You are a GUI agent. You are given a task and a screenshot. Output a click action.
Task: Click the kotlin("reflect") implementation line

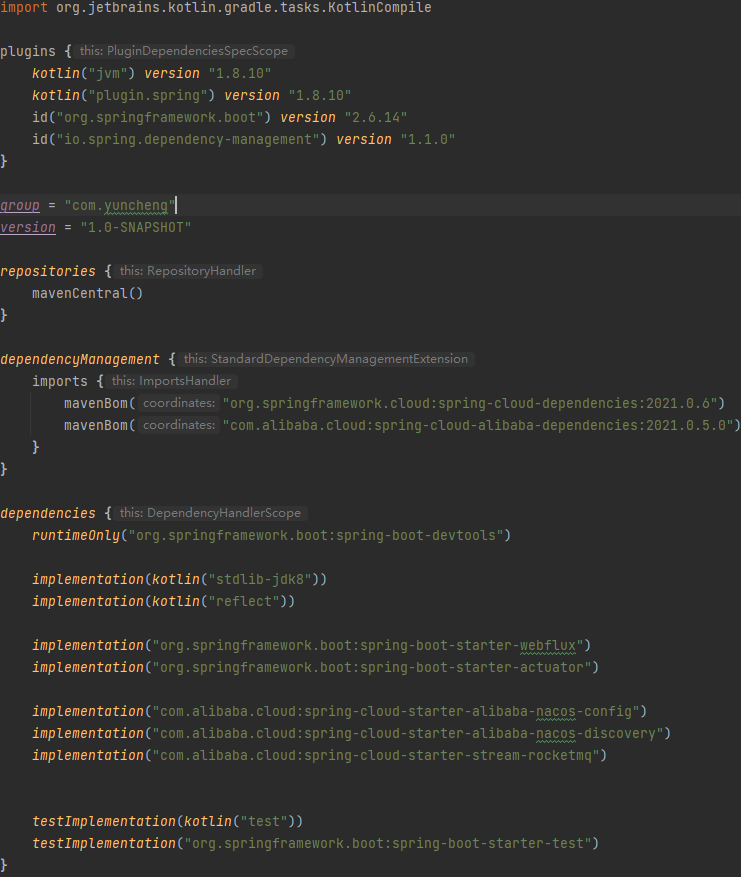coord(163,601)
